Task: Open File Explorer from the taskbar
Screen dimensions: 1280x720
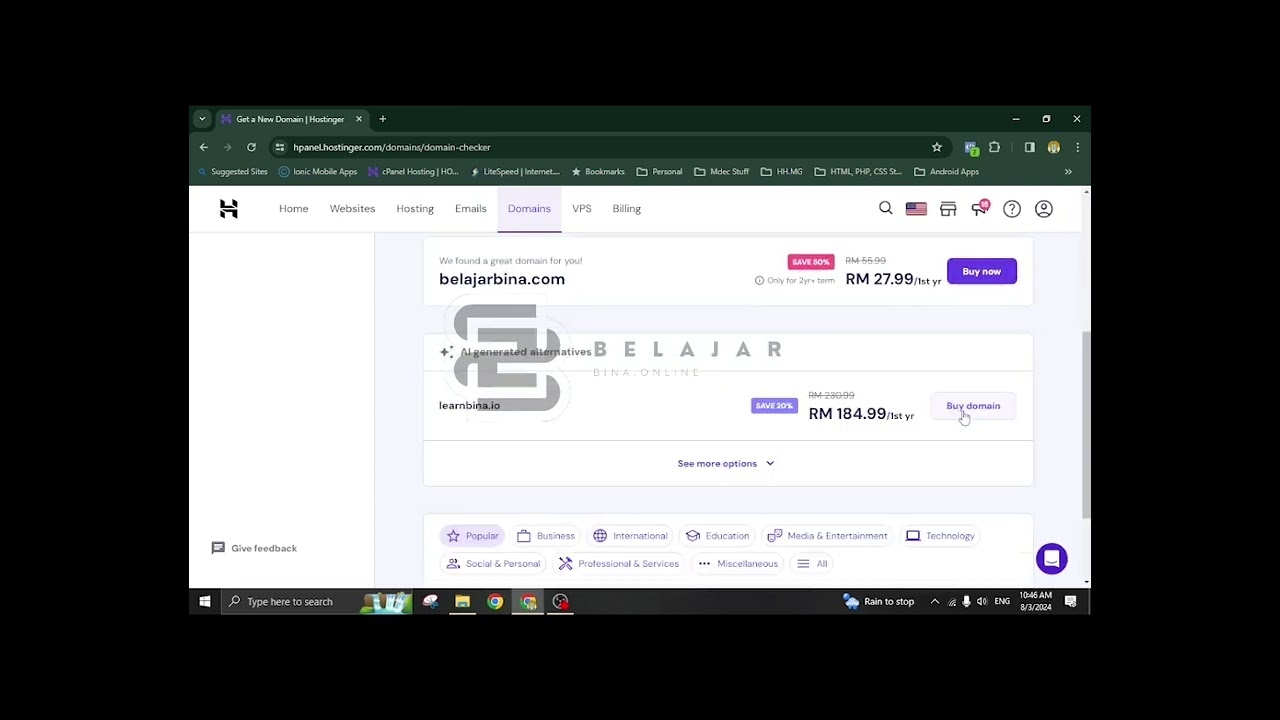Action: click(x=462, y=601)
